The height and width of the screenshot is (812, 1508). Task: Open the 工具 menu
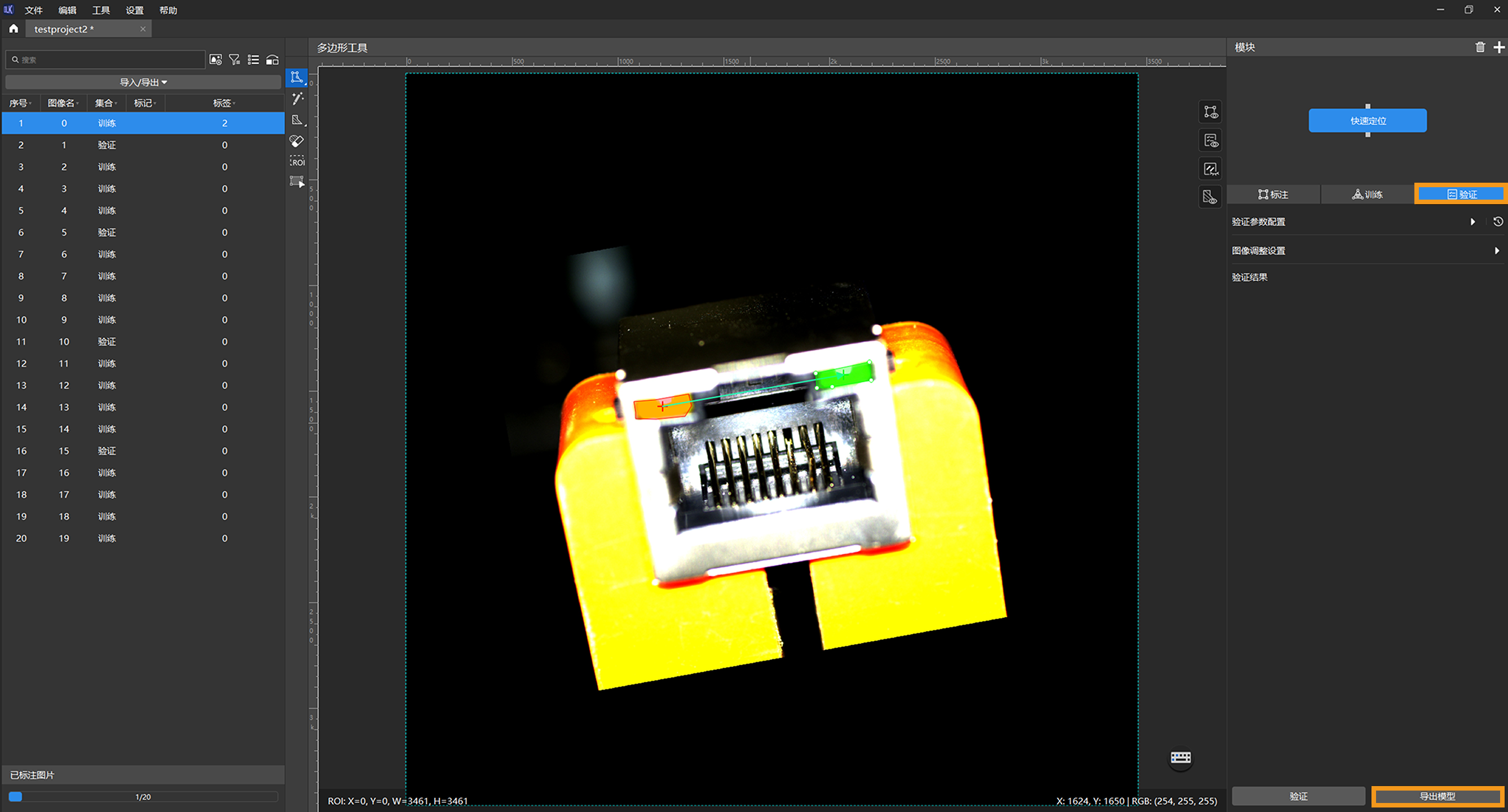pyautogui.click(x=101, y=10)
